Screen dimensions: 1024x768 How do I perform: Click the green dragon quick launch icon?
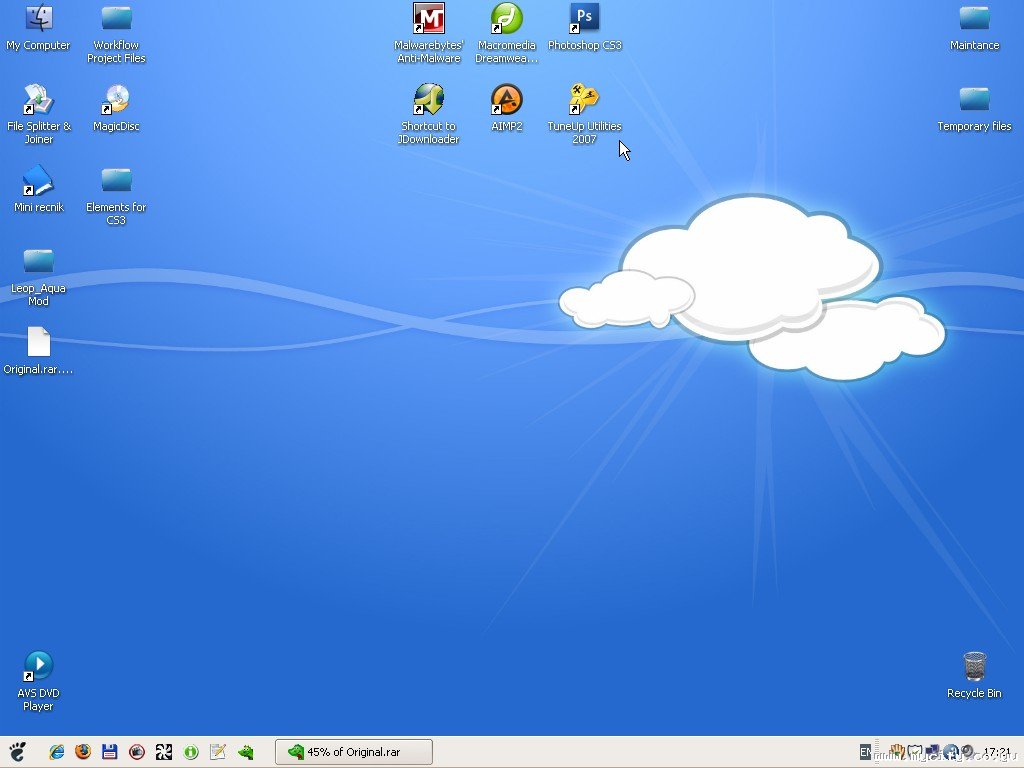(246, 752)
